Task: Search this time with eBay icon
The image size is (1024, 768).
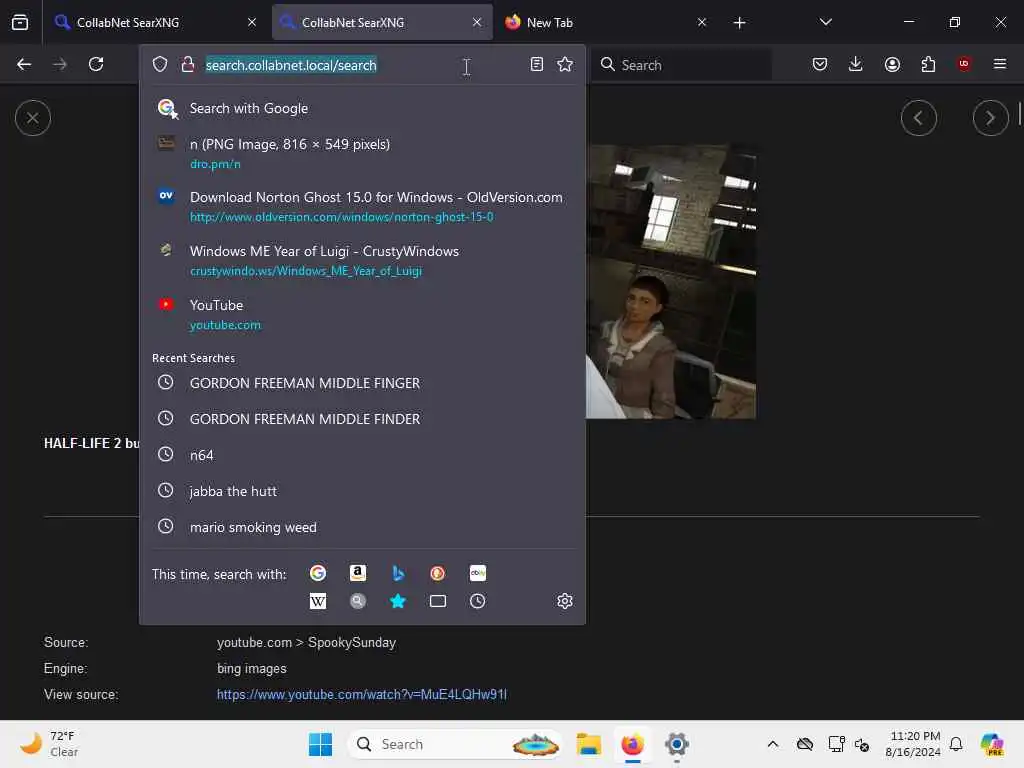Action: [477, 573]
